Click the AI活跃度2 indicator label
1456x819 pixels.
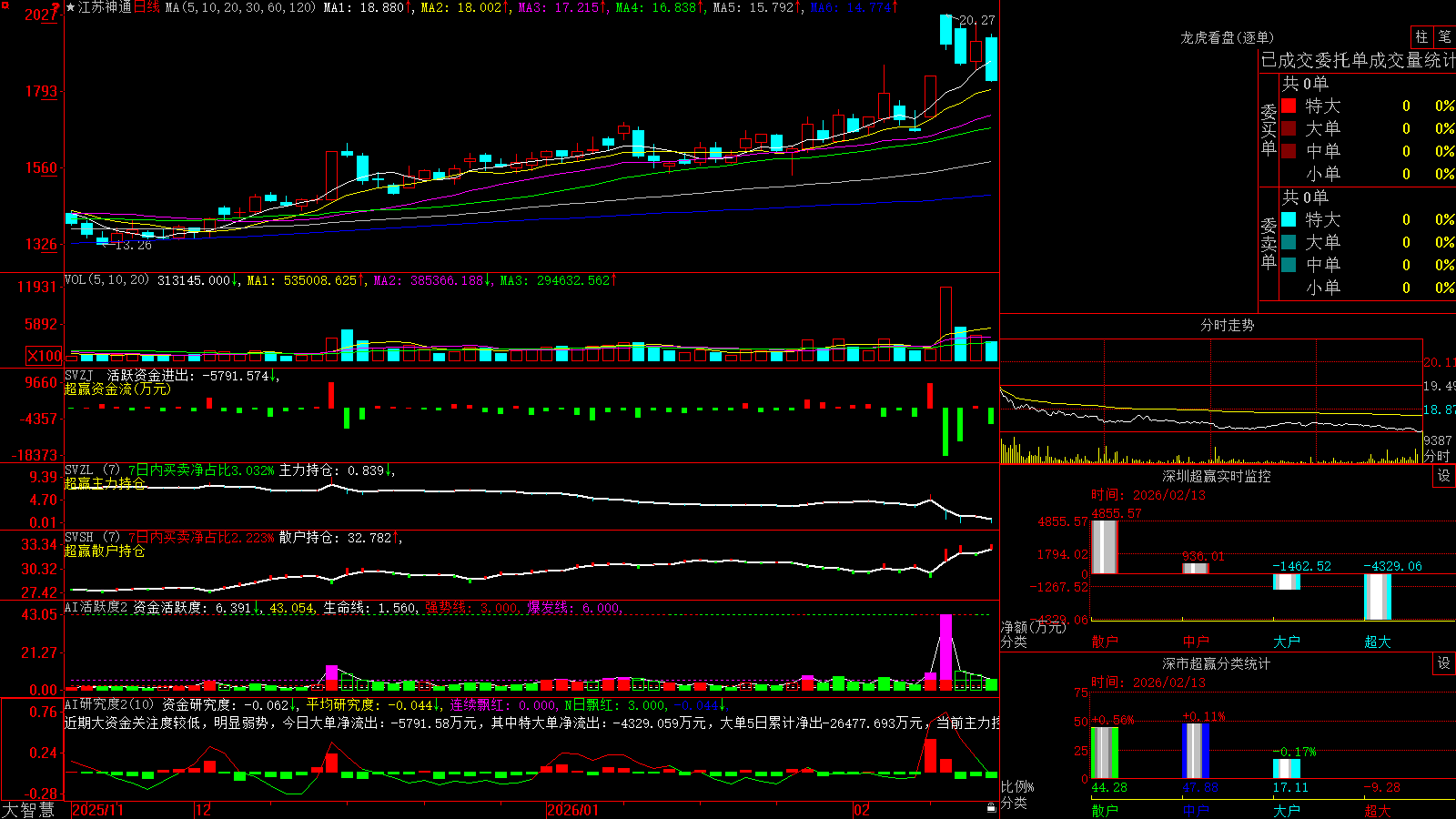point(96,608)
